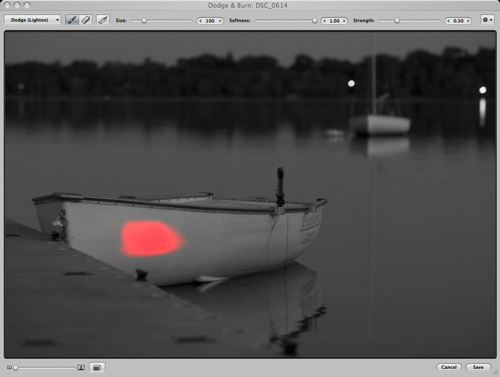Click the Cancel button

[449, 367]
